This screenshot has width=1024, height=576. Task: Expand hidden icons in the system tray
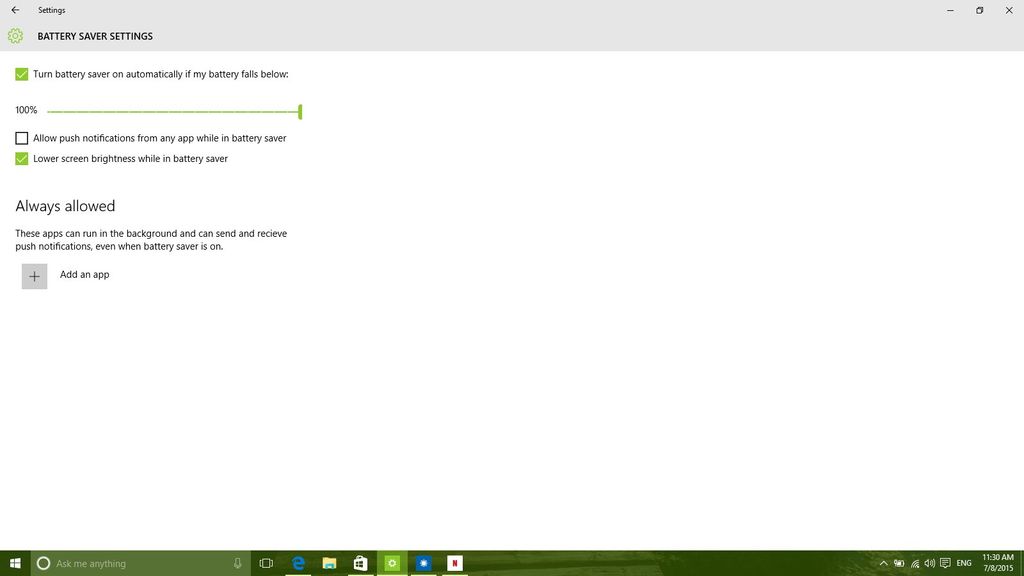click(x=883, y=563)
